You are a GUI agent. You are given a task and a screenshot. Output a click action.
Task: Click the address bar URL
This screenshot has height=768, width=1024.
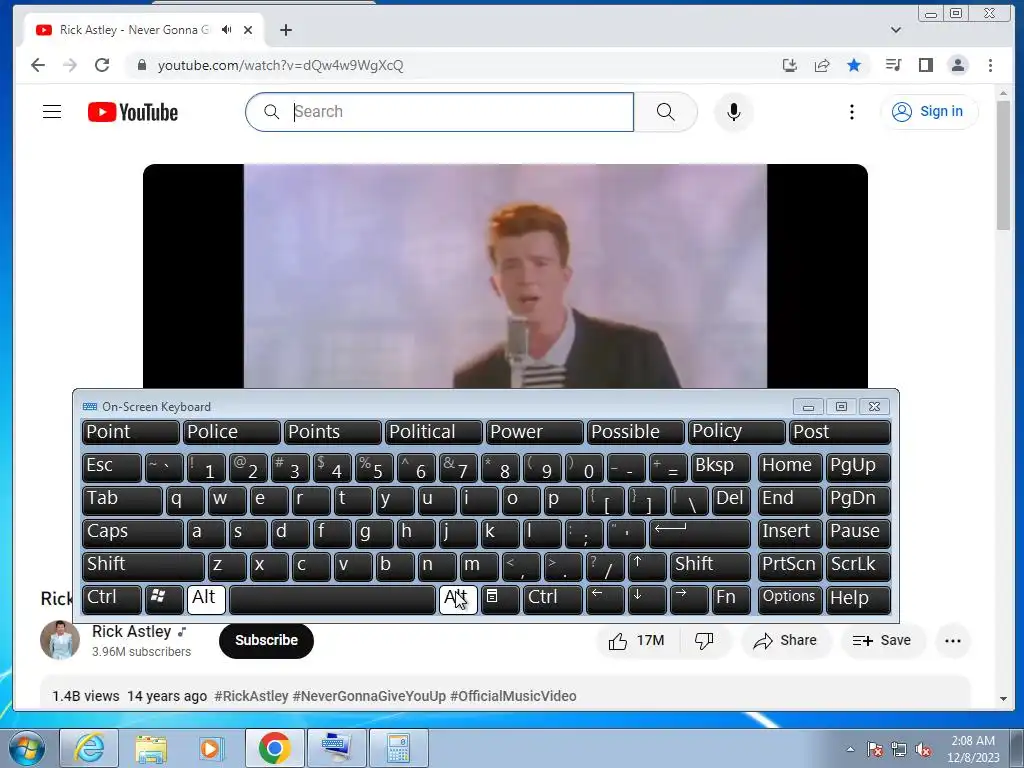pyautogui.click(x=281, y=65)
